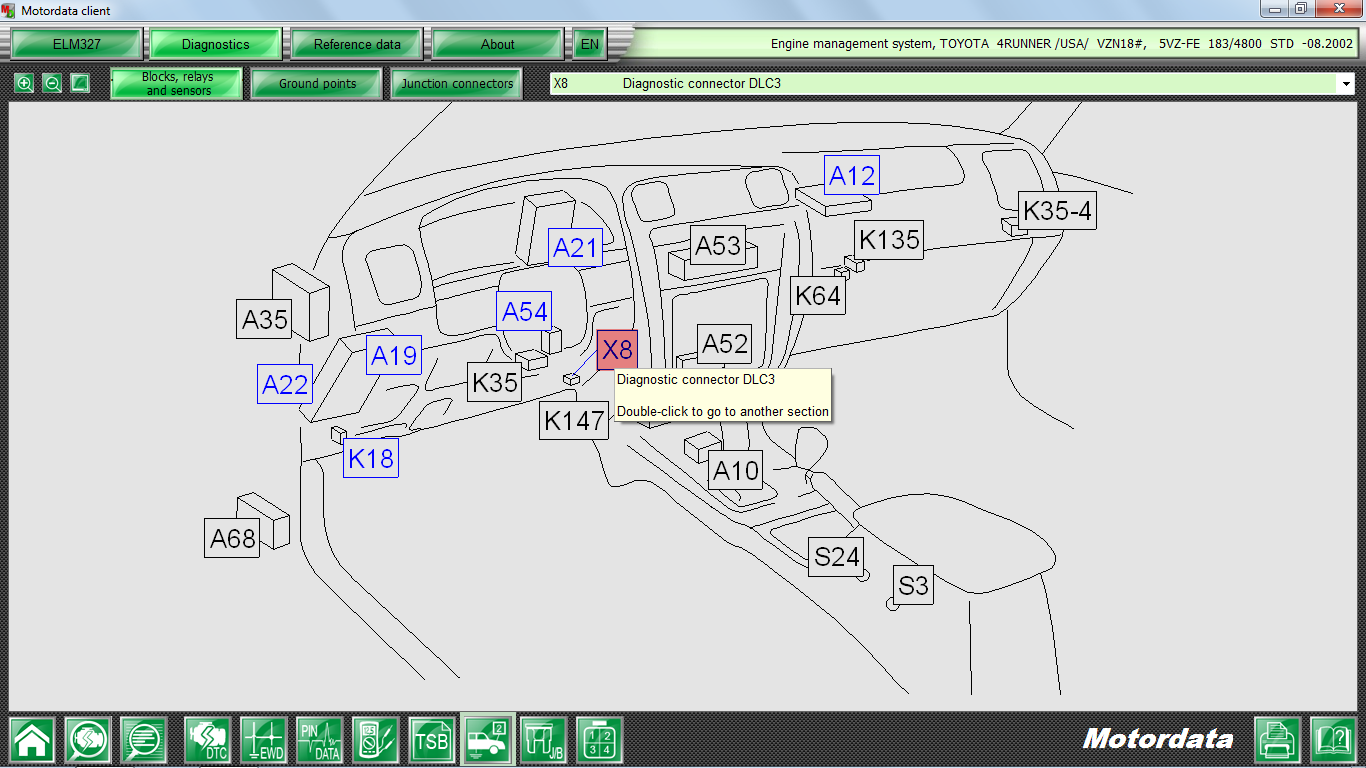Viewport: 1366px width, 768px height.
Task: Select component label K64
Action: point(818,295)
